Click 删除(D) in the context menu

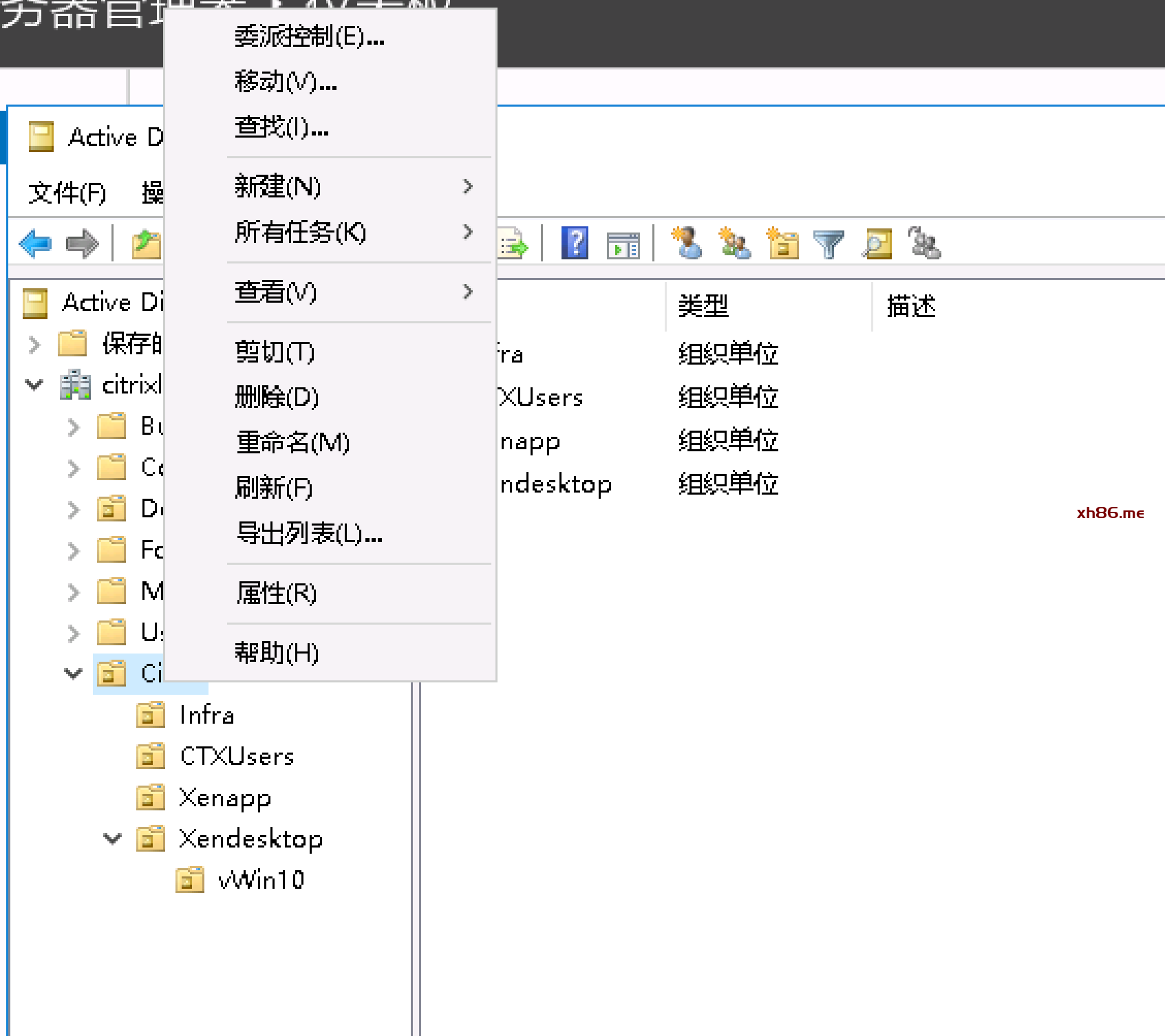pyautogui.click(x=277, y=397)
